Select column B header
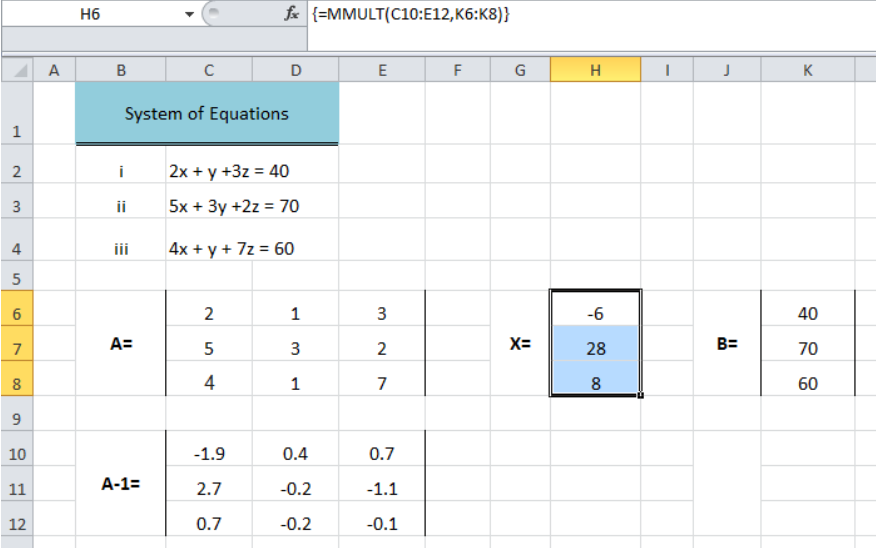876x548 pixels. click(121, 70)
